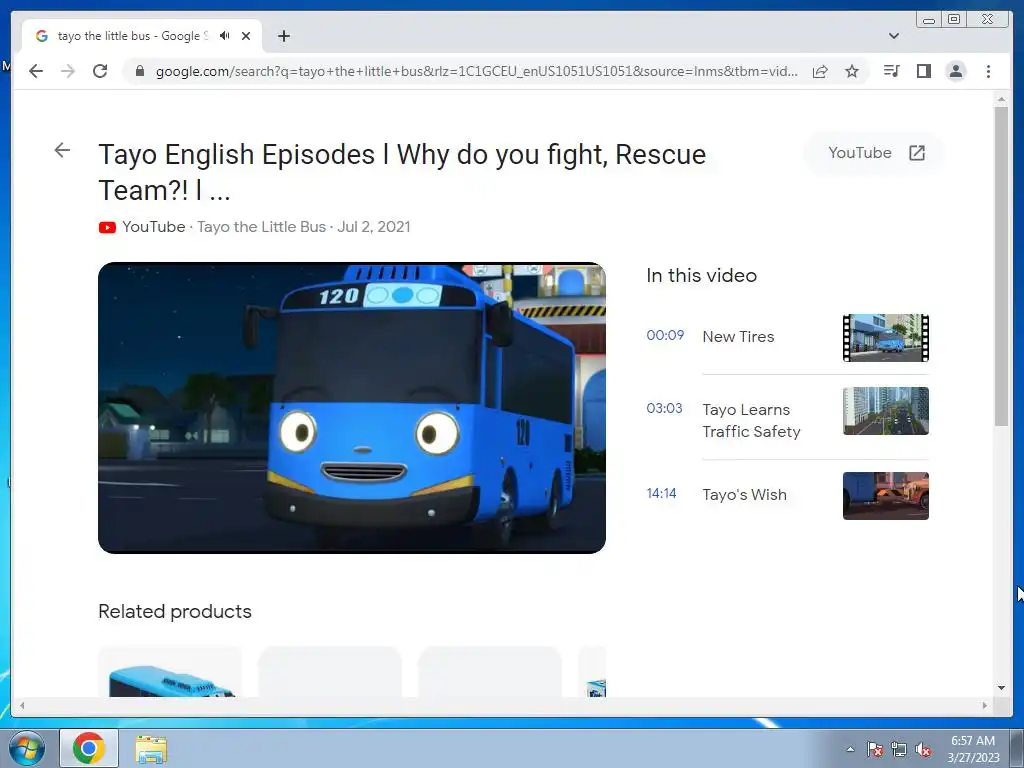Click the muted volume tray icon
Screen dimensions: 1024x768
tap(923, 749)
